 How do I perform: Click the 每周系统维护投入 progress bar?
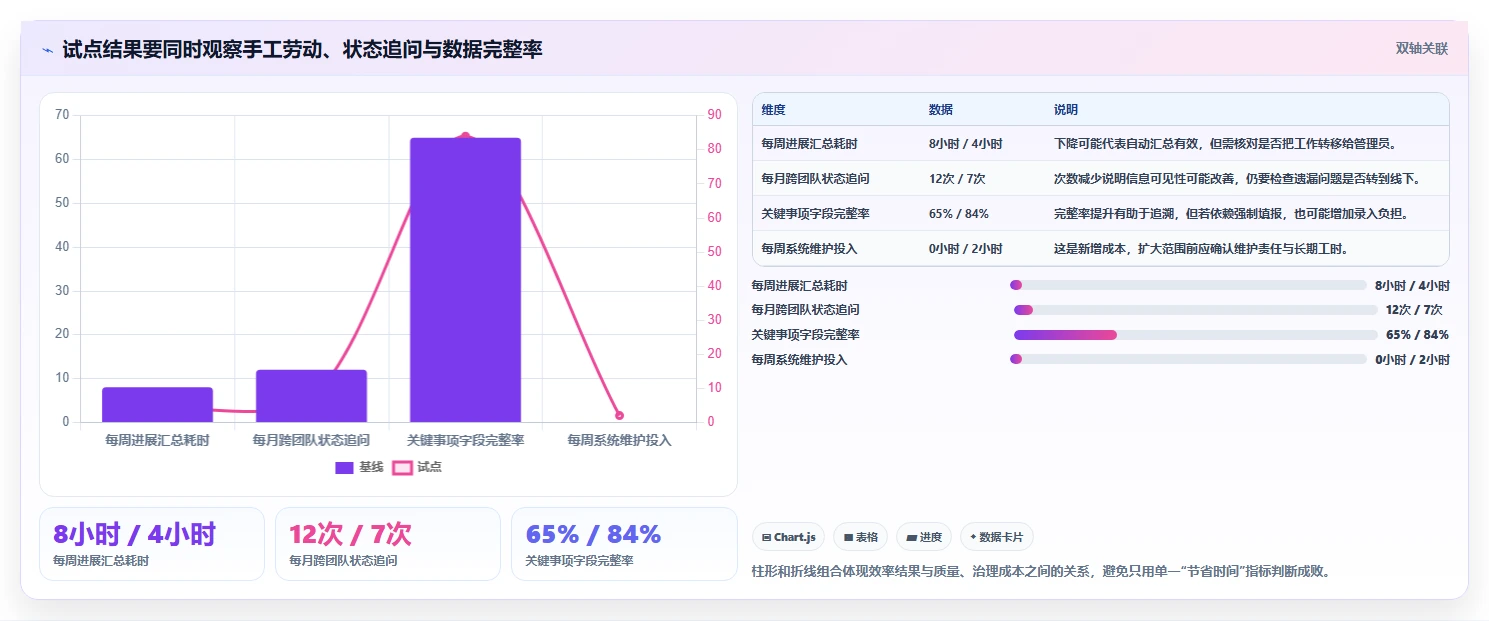tap(1188, 359)
